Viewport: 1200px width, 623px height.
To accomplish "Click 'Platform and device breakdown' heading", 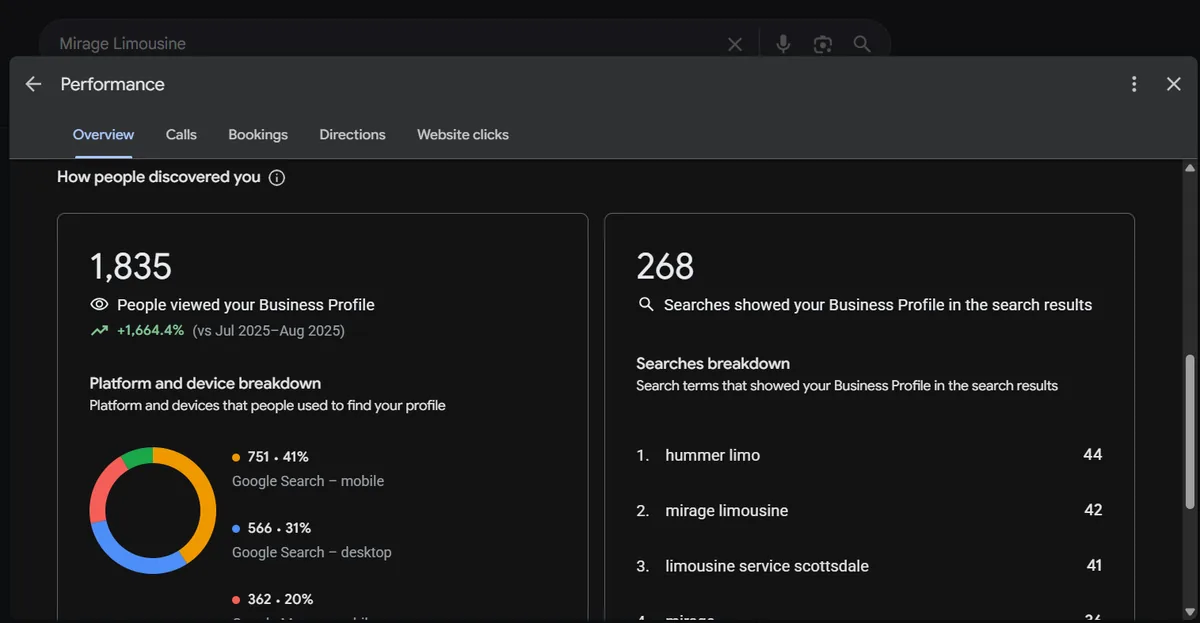I will click(205, 383).
